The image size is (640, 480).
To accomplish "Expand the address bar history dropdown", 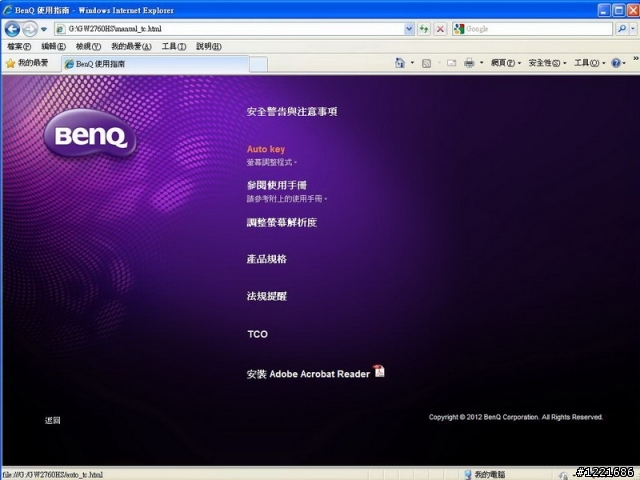I will [409, 29].
